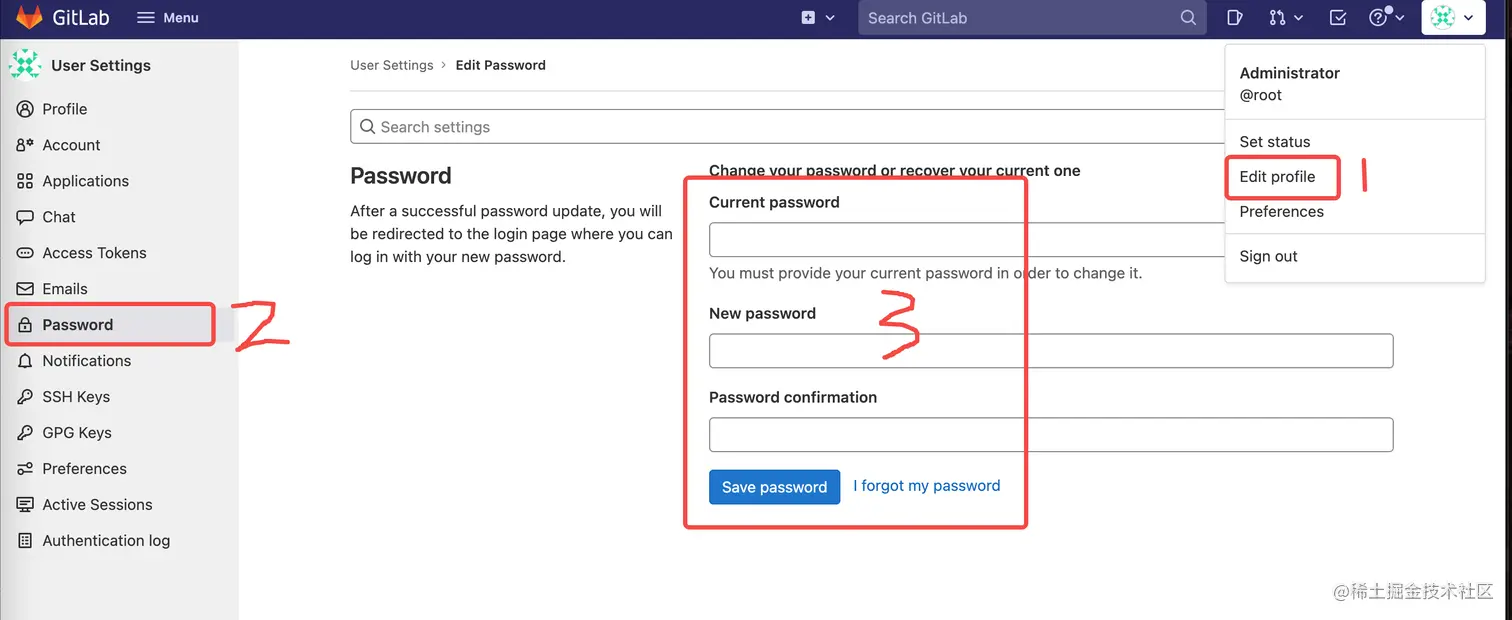The image size is (1512, 620).
Task: Expand the merge requests dropdown
Action: click(x=1286, y=18)
